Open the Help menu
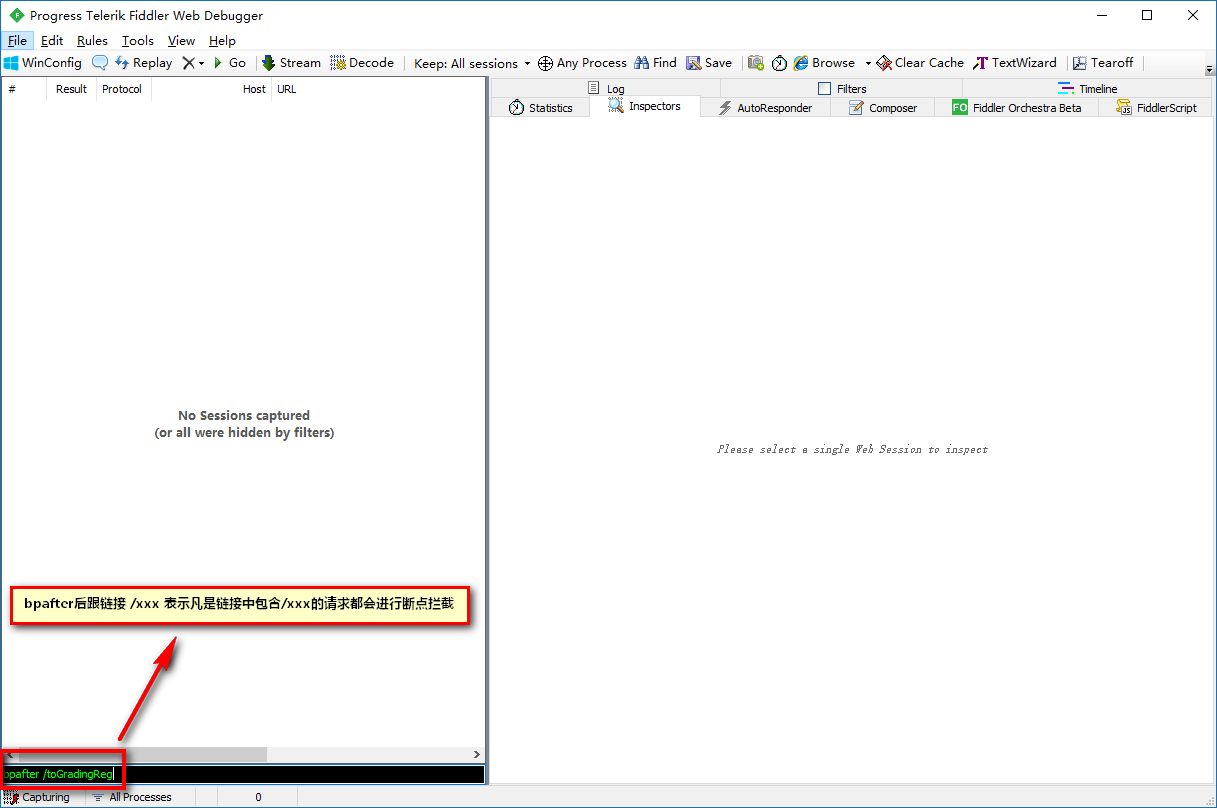 tap(222, 41)
